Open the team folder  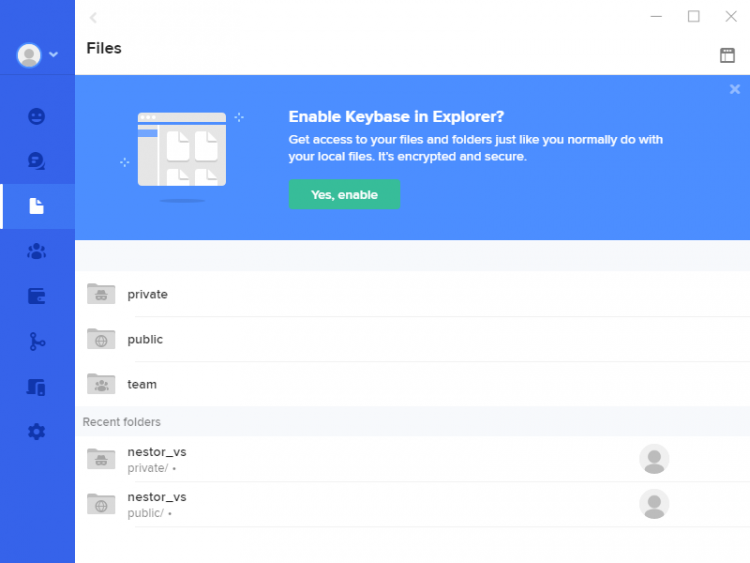pos(142,384)
